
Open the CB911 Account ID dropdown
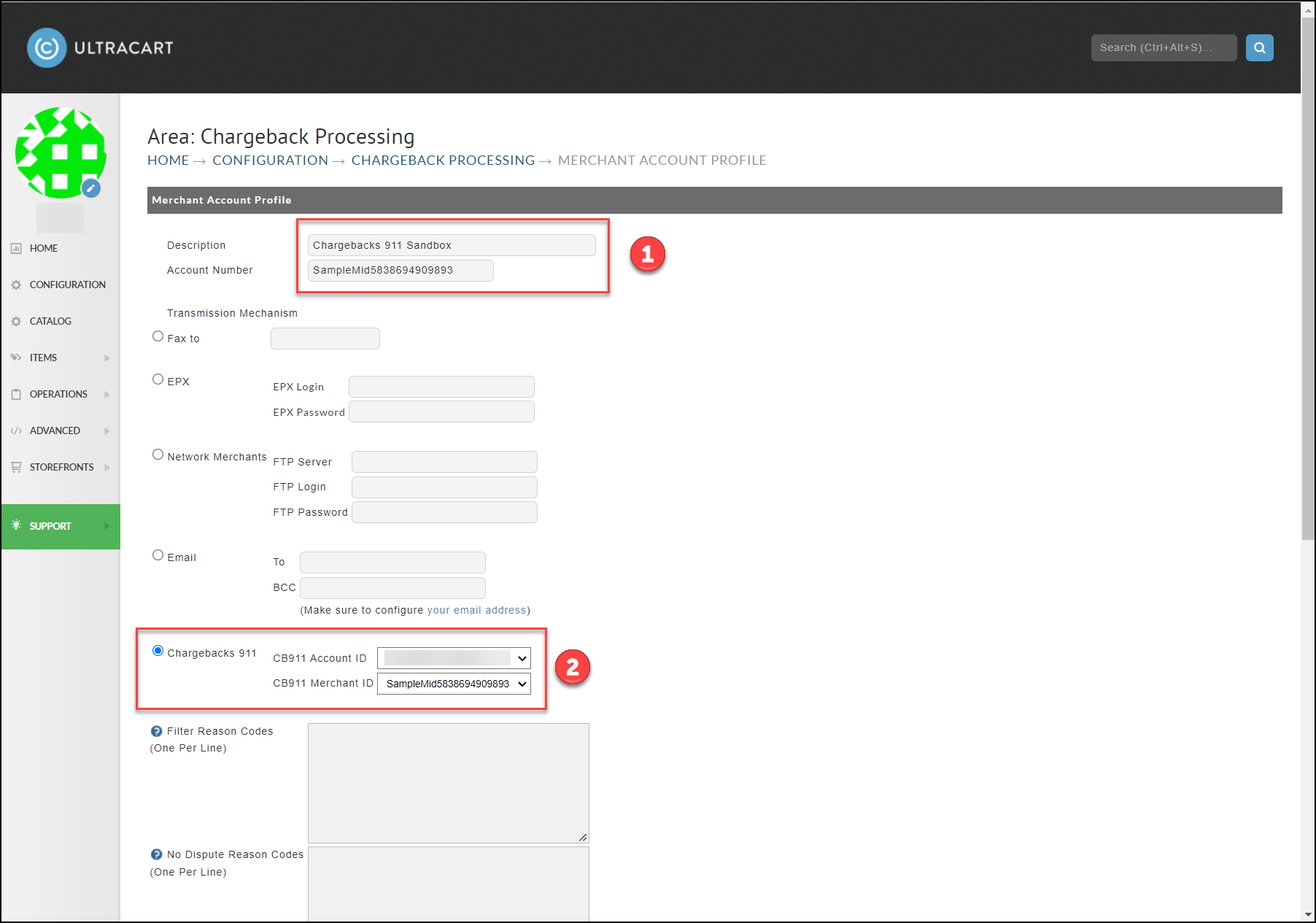click(x=454, y=658)
